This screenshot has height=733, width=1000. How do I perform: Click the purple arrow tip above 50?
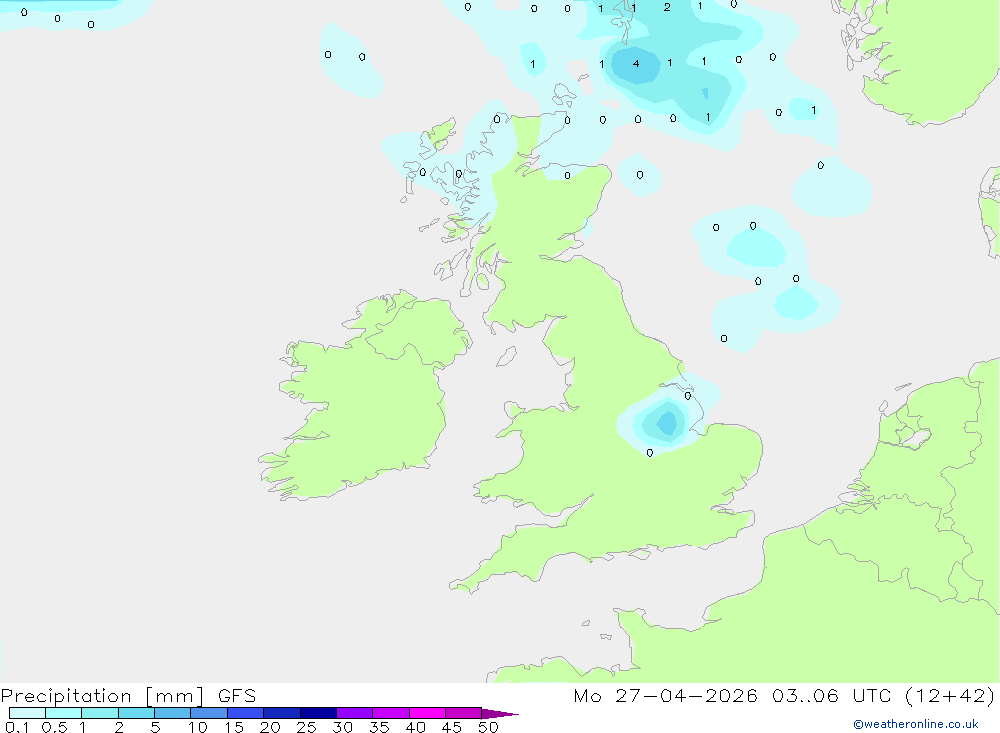499,713
